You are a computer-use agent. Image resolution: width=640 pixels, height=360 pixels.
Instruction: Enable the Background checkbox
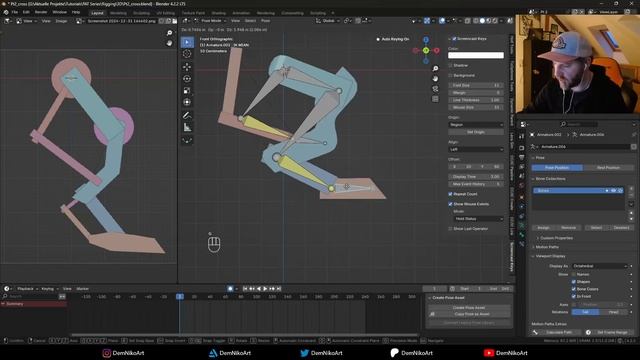coord(451,76)
